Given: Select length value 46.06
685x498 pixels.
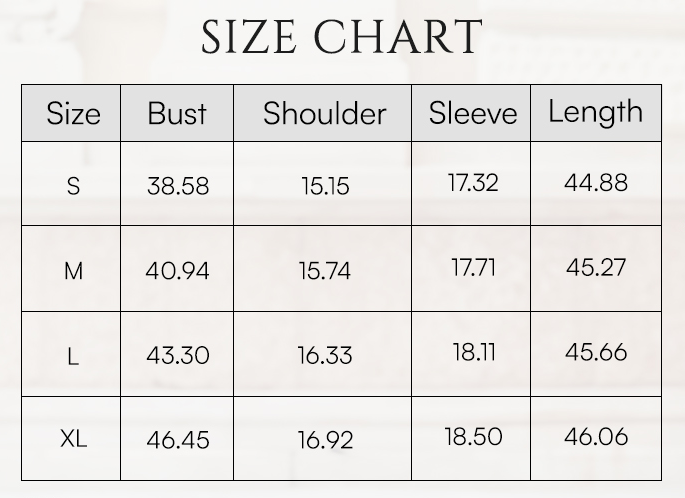Looking at the screenshot, I should click(596, 436).
